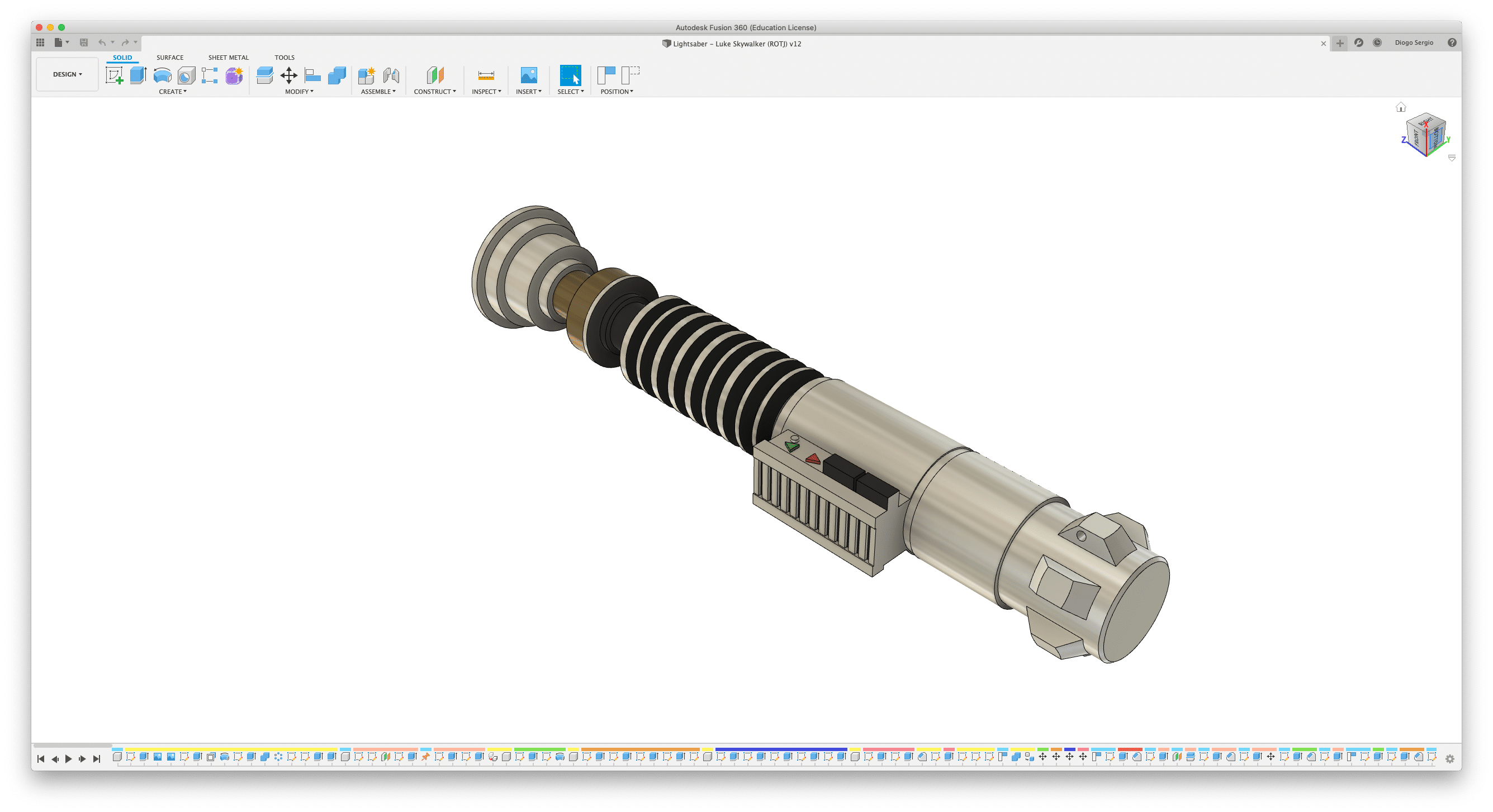Select the Combine tool icon
The height and width of the screenshot is (812, 1493).
336,75
